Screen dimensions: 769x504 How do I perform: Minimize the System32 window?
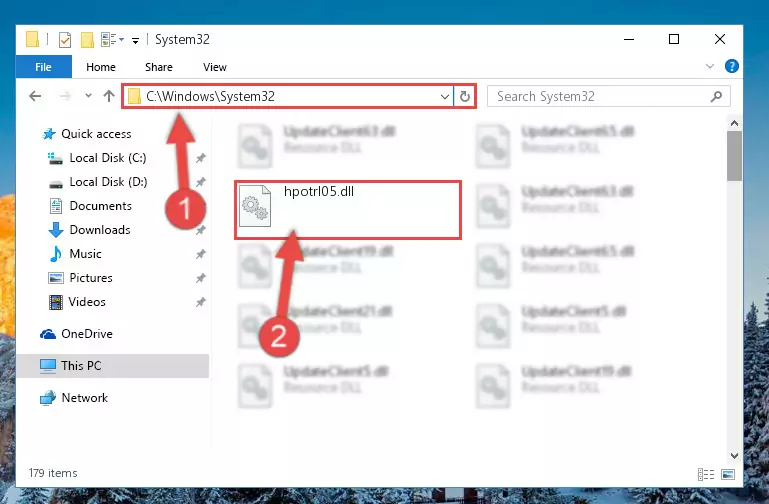629,39
